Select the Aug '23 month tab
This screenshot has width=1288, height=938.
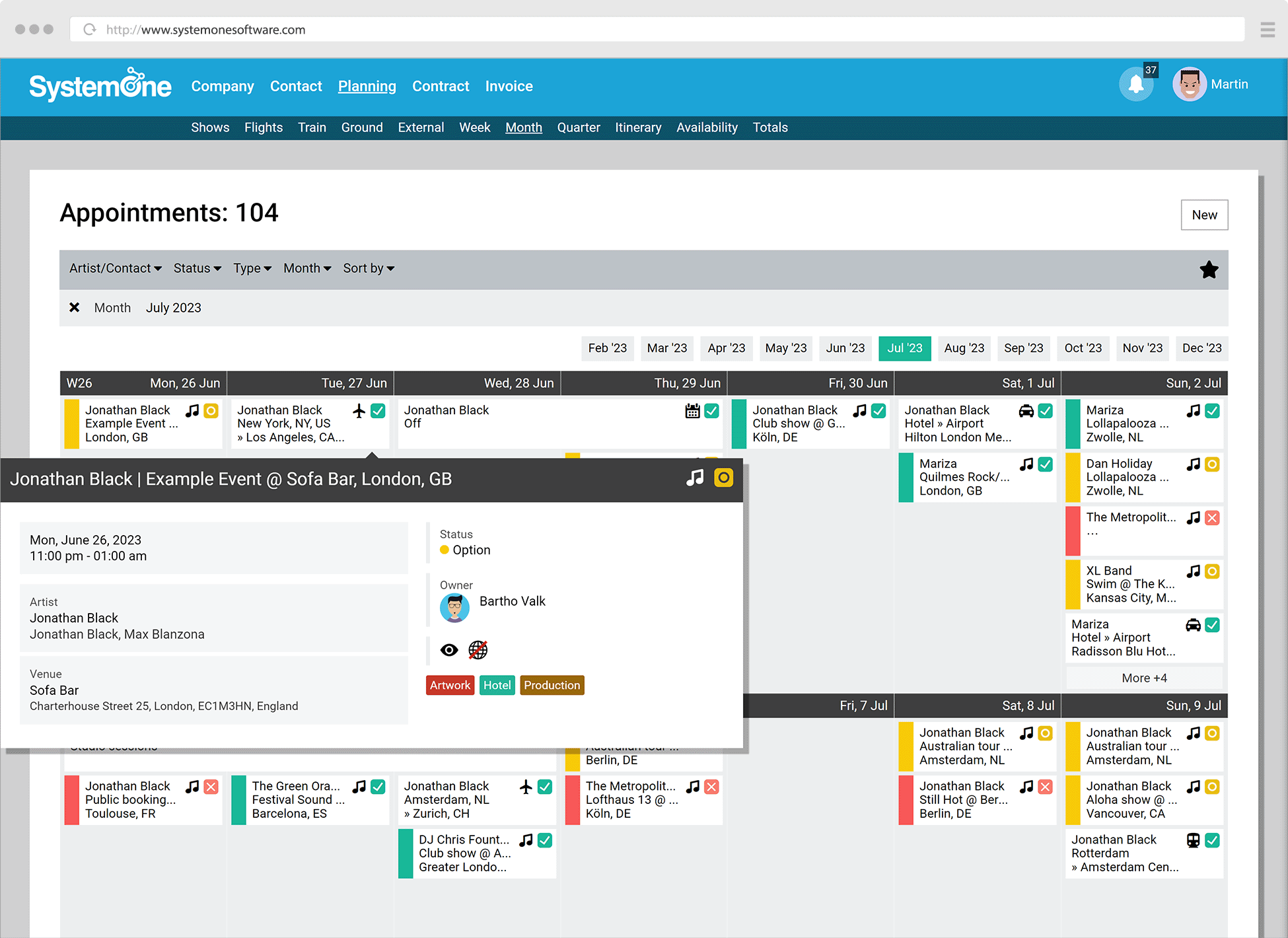964,348
